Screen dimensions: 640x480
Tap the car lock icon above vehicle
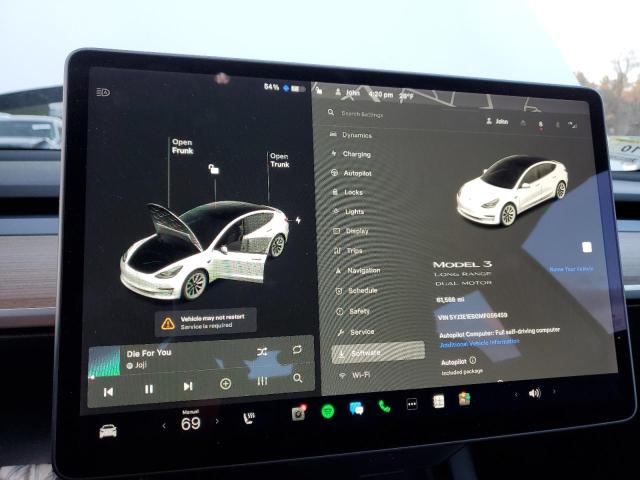pos(213,169)
